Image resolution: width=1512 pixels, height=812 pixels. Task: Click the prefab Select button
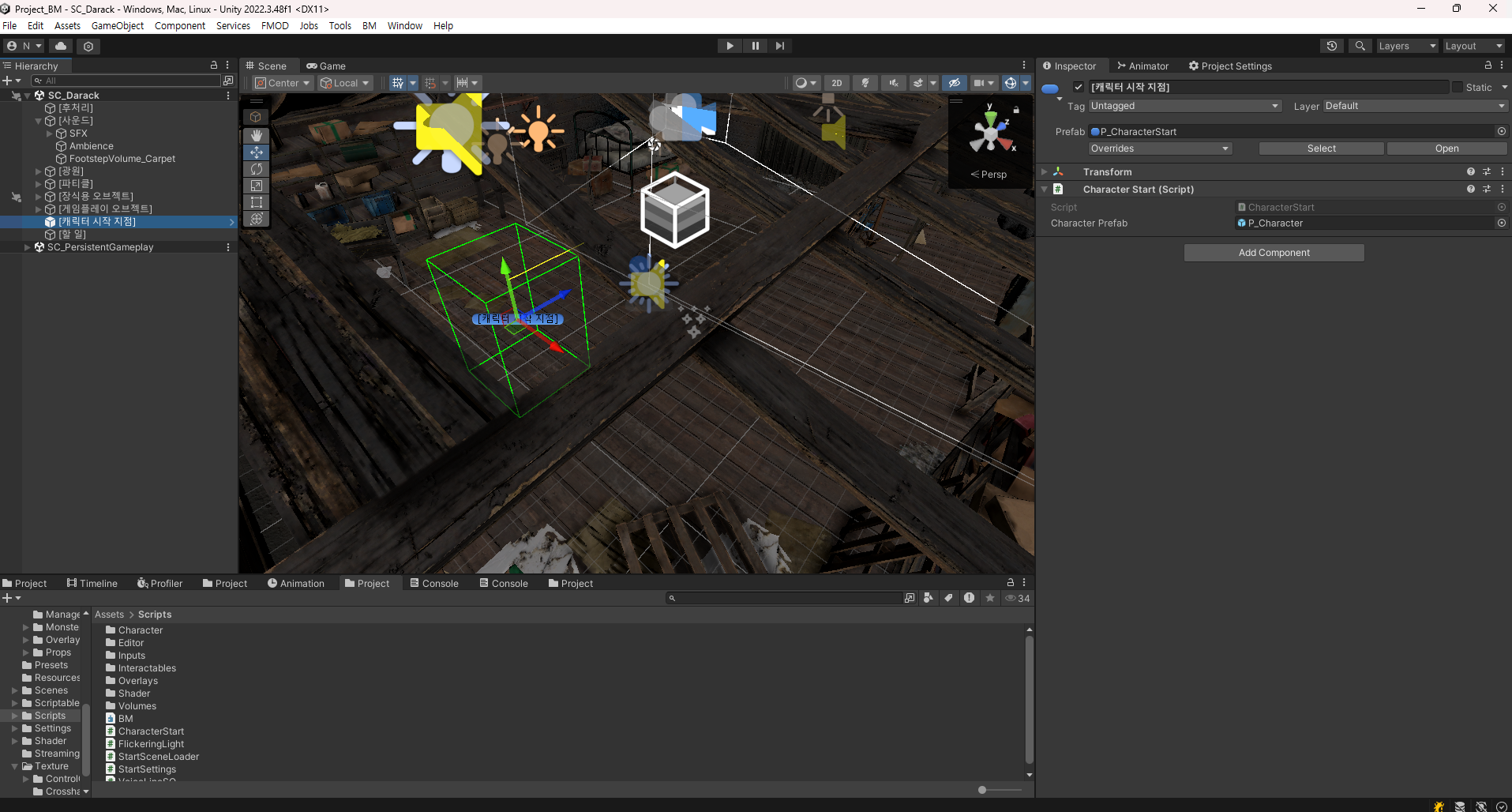coord(1321,148)
